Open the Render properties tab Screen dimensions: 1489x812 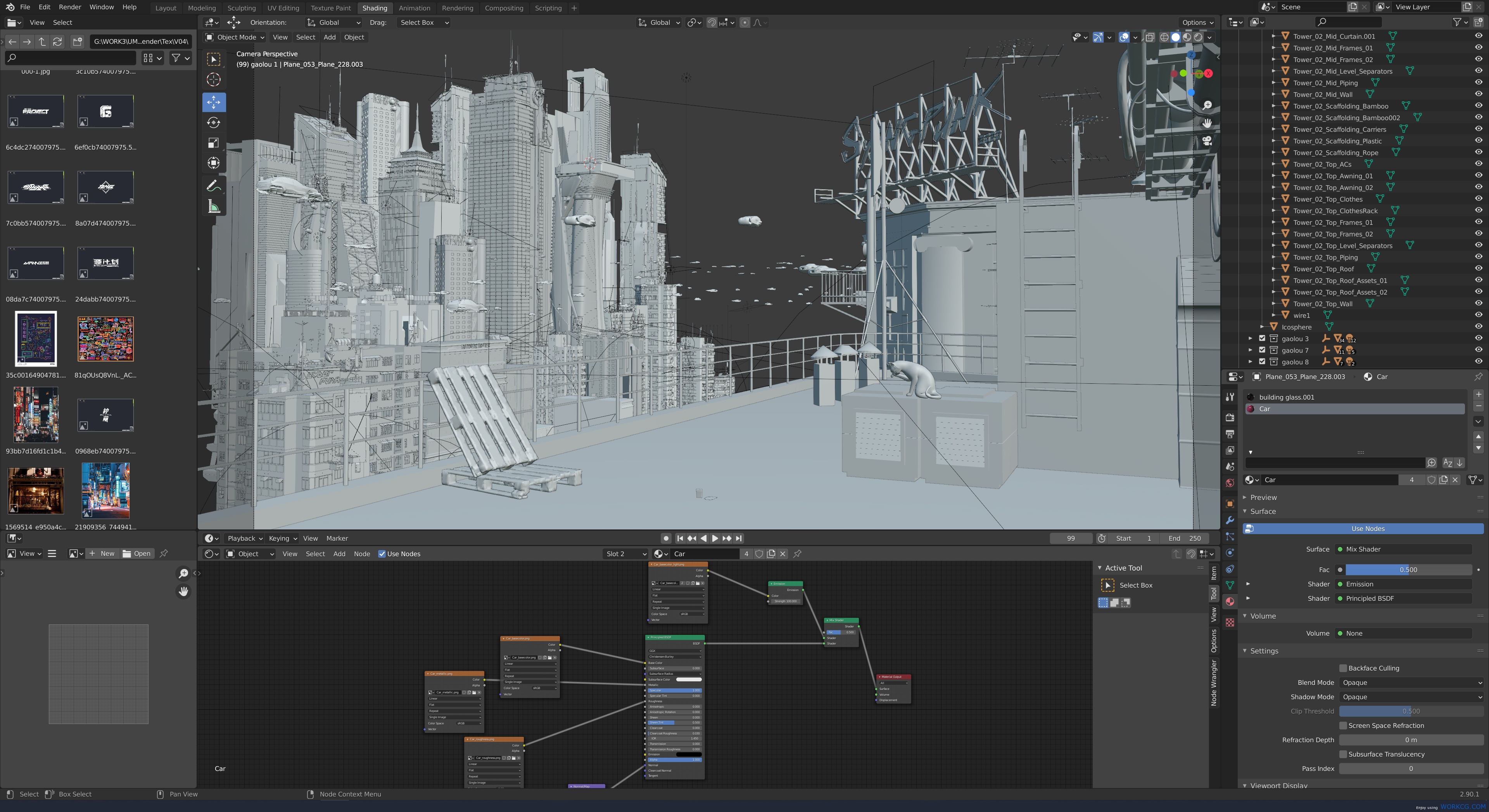pyautogui.click(x=1230, y=418)
